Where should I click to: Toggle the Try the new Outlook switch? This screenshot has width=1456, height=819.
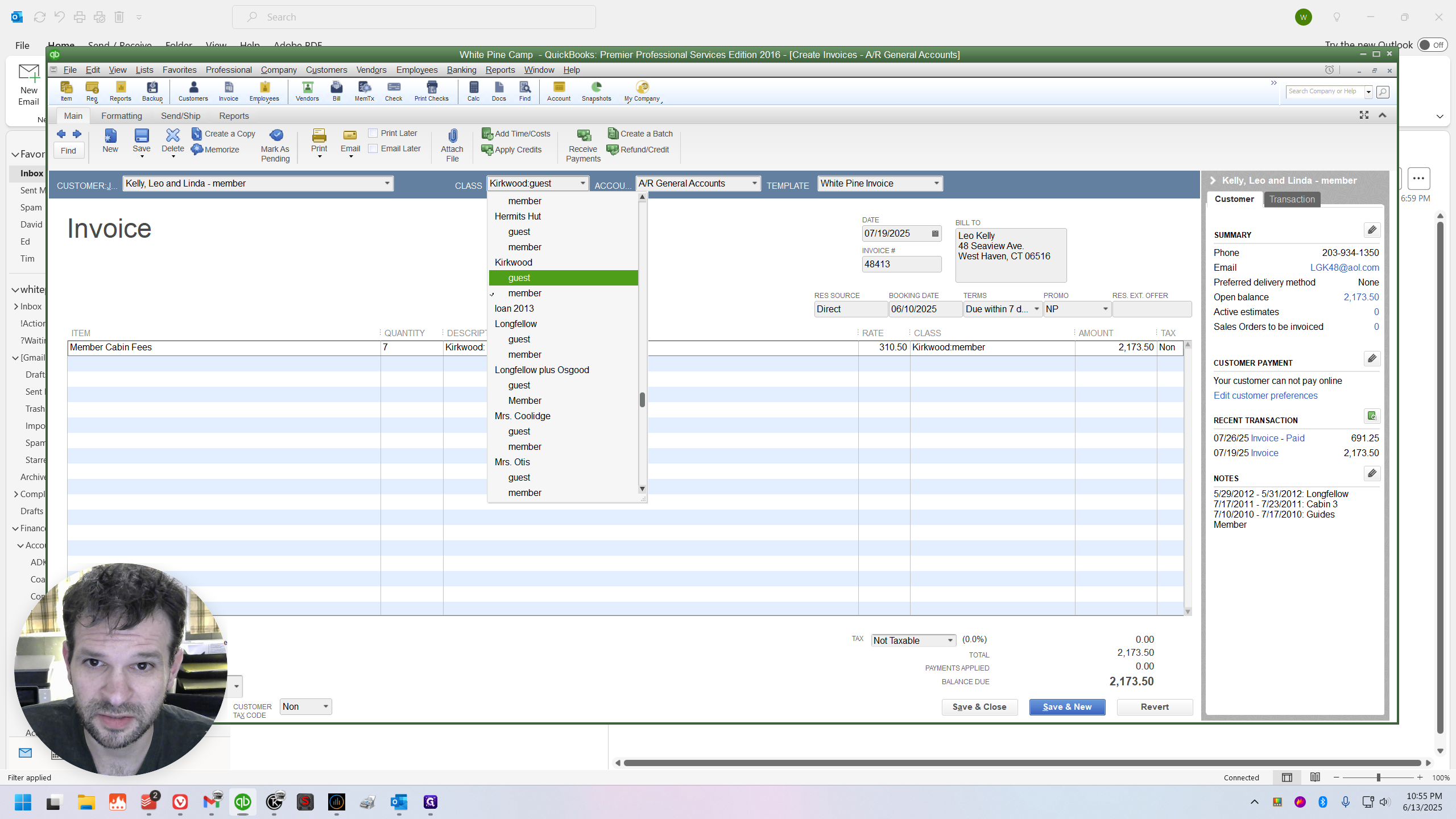coord(1432,45)
